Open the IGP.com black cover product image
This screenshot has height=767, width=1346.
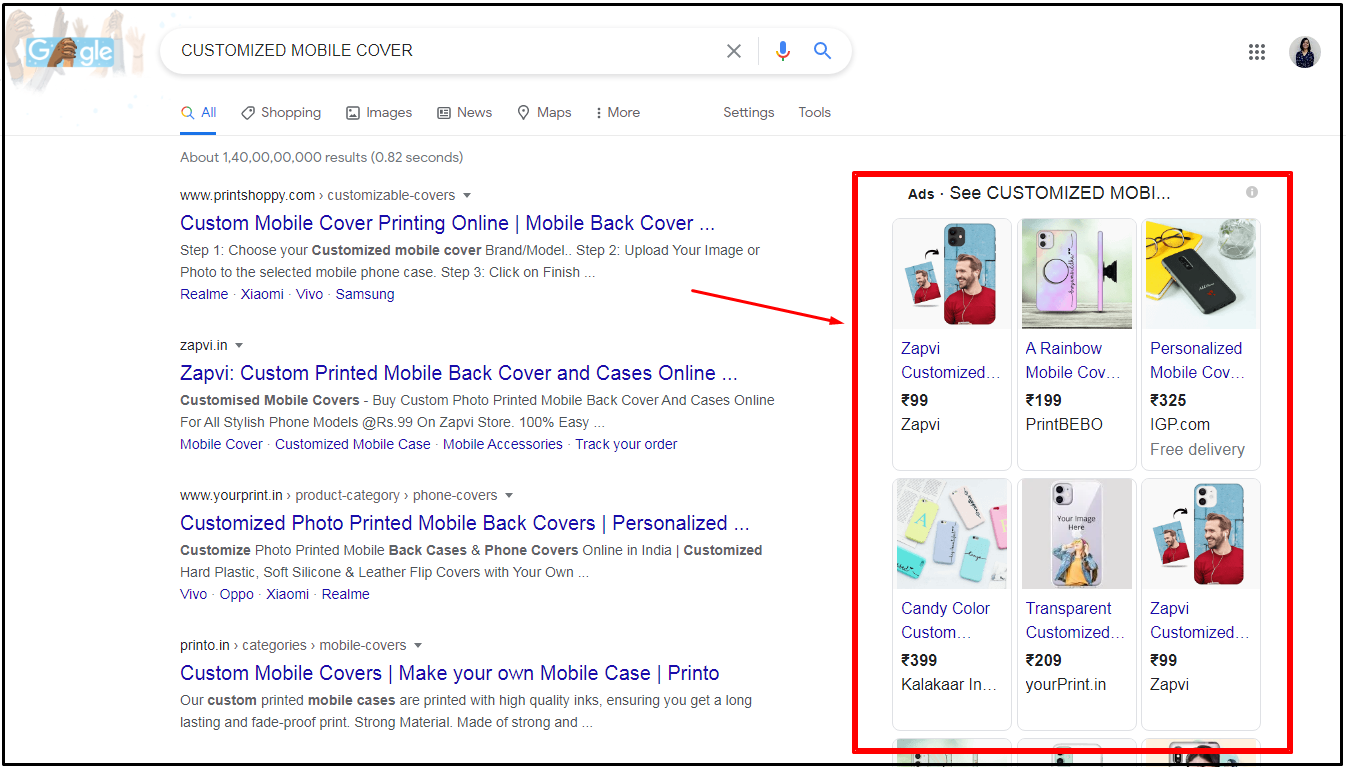coord(1201,274)
